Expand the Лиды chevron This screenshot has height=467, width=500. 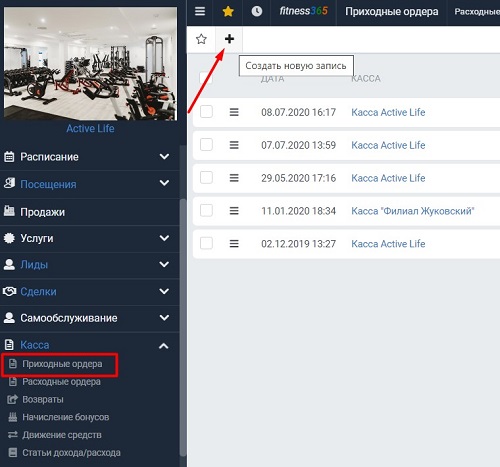164,264
